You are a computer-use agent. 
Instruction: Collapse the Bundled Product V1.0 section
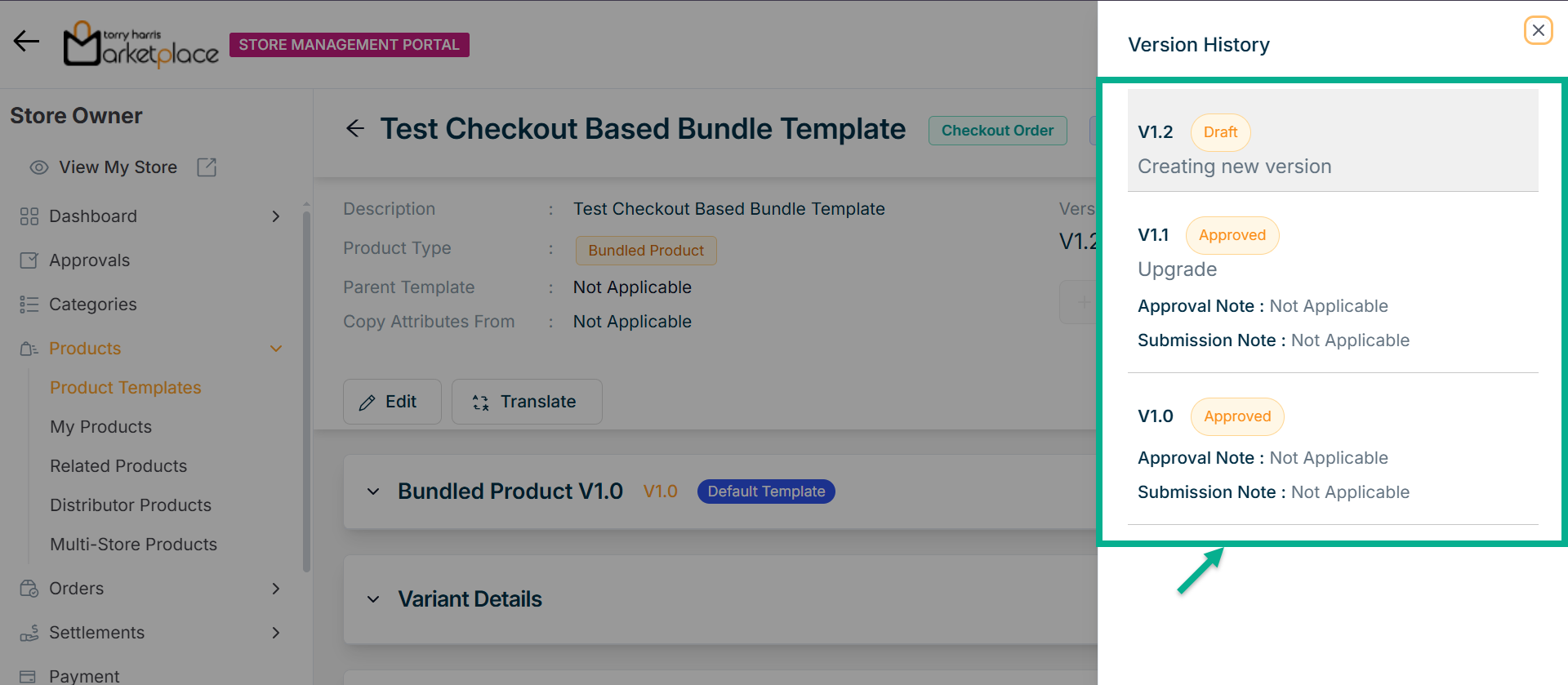click(373, 492)
